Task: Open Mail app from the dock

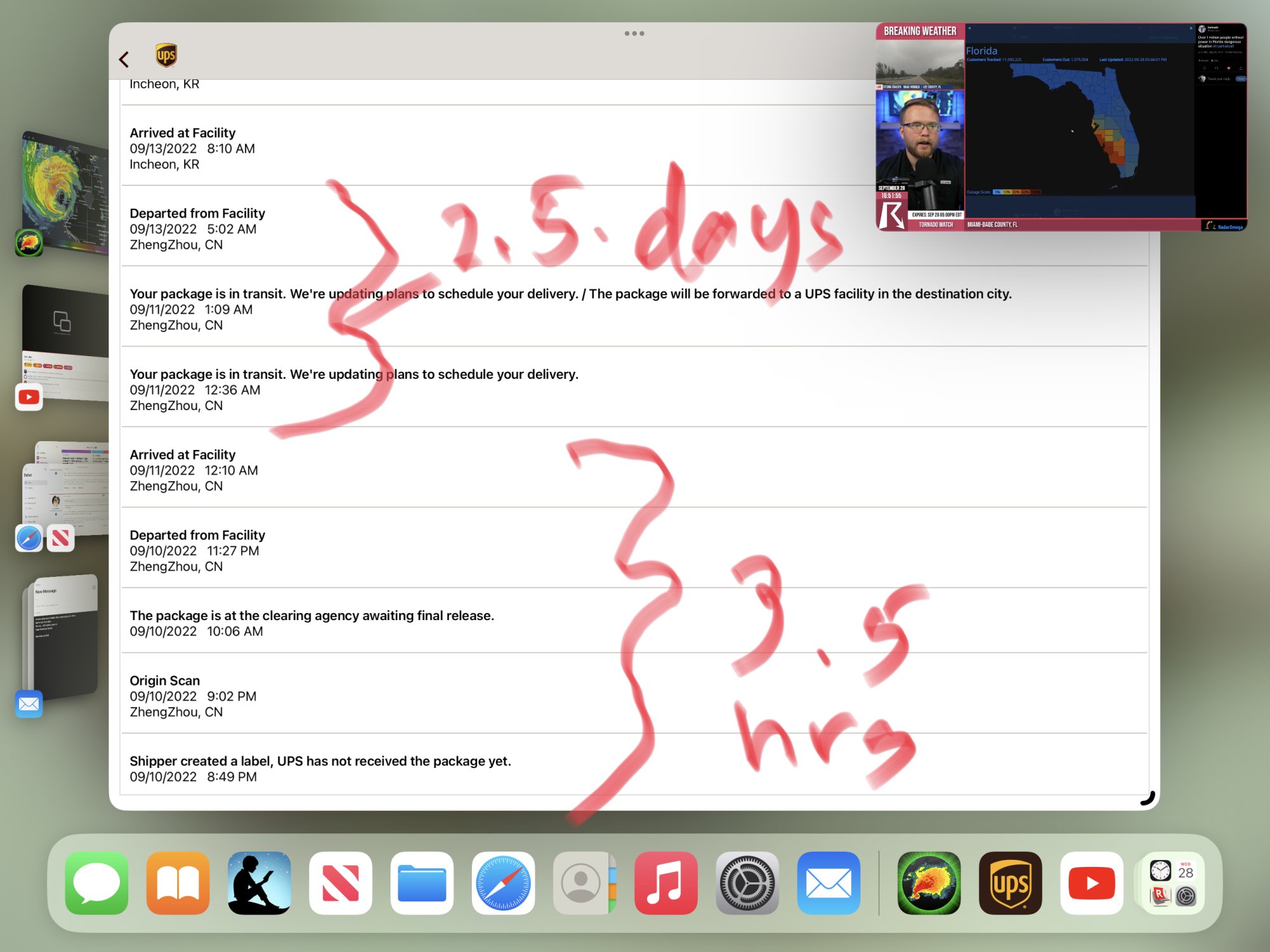Action: click(x=828, y=883)
